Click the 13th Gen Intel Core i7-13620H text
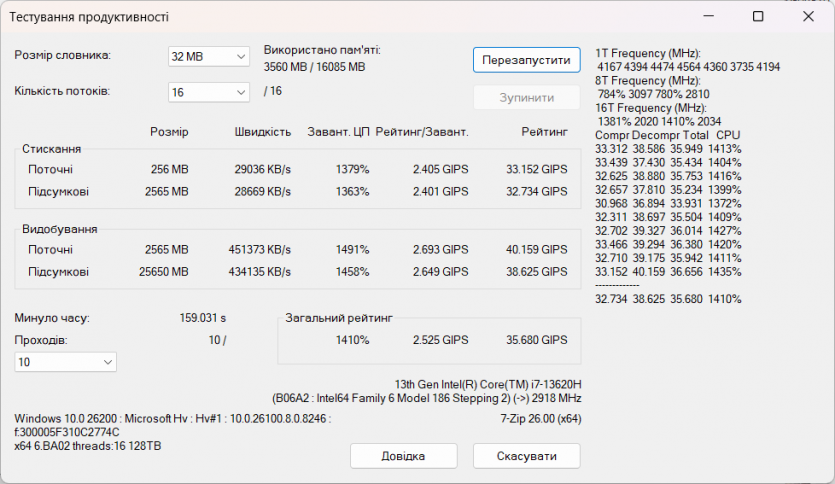835x484 pixels. click(x=488, y=383)
